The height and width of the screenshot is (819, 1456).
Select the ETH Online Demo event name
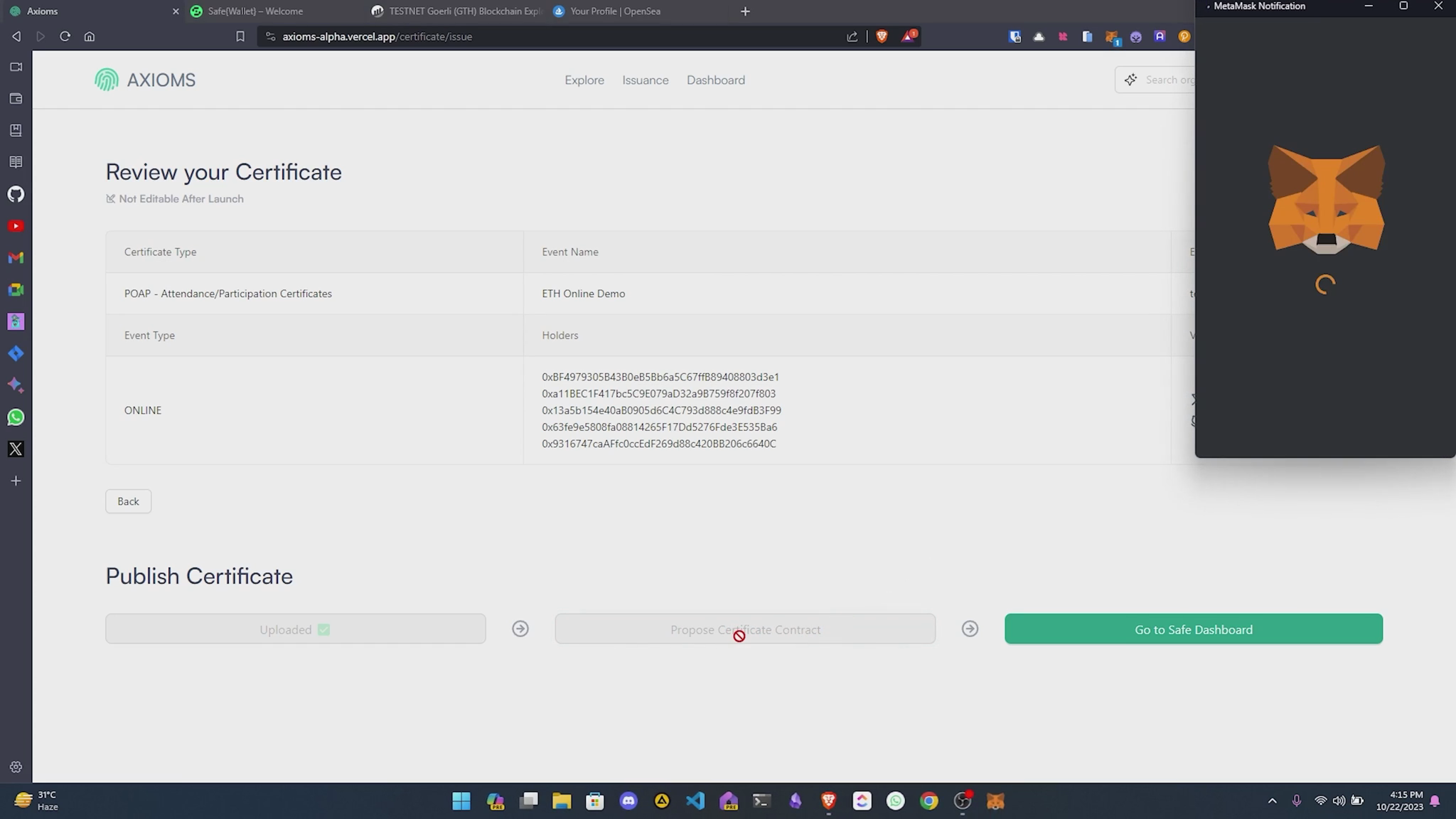point(584,294)
